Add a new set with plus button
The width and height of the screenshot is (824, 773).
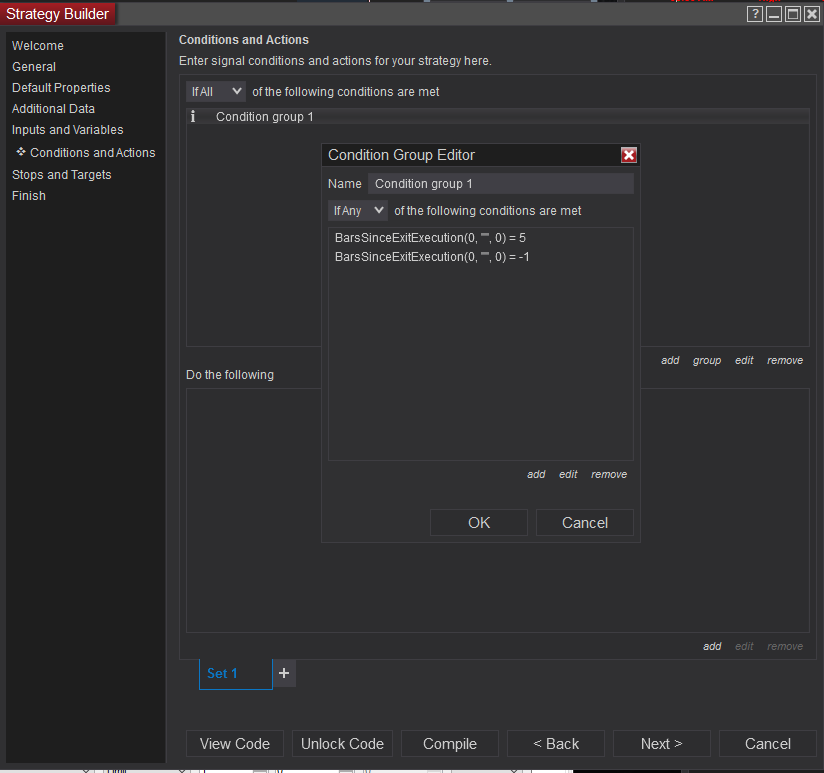(284, 673)
